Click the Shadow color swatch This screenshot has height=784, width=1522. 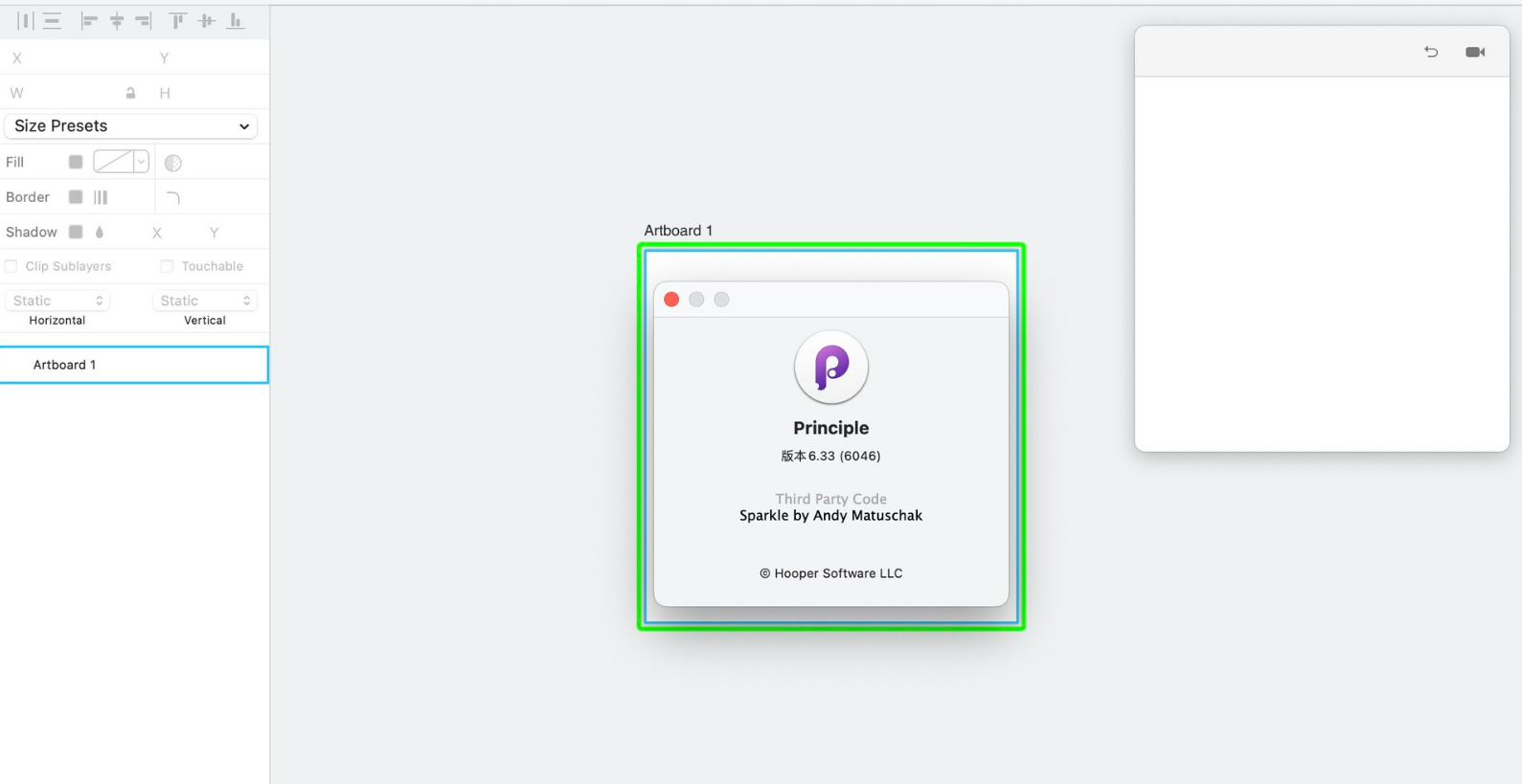tap(76, 232)
